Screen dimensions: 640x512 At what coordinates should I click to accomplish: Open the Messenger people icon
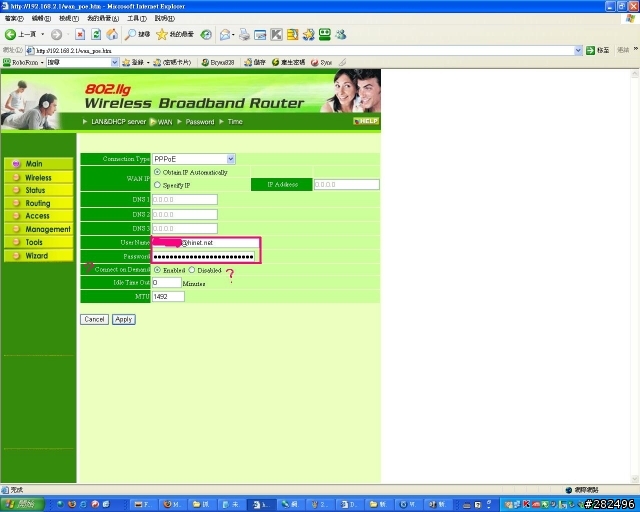tap(341, 35)
